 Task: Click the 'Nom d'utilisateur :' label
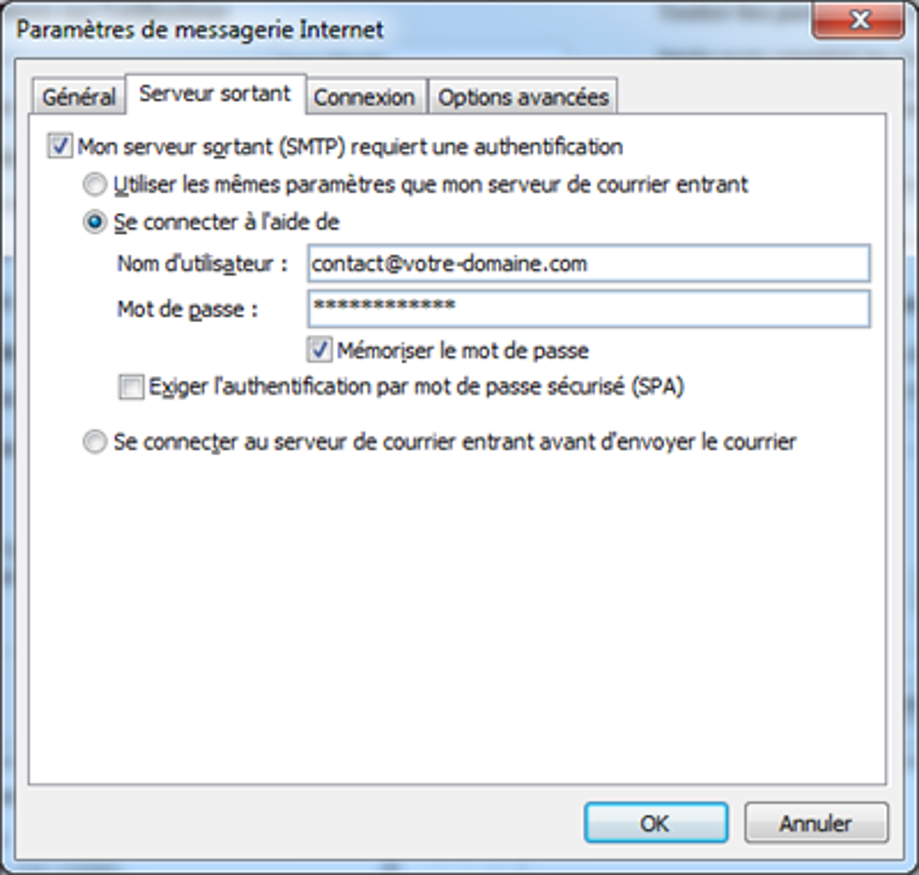(x=203, y=264)
